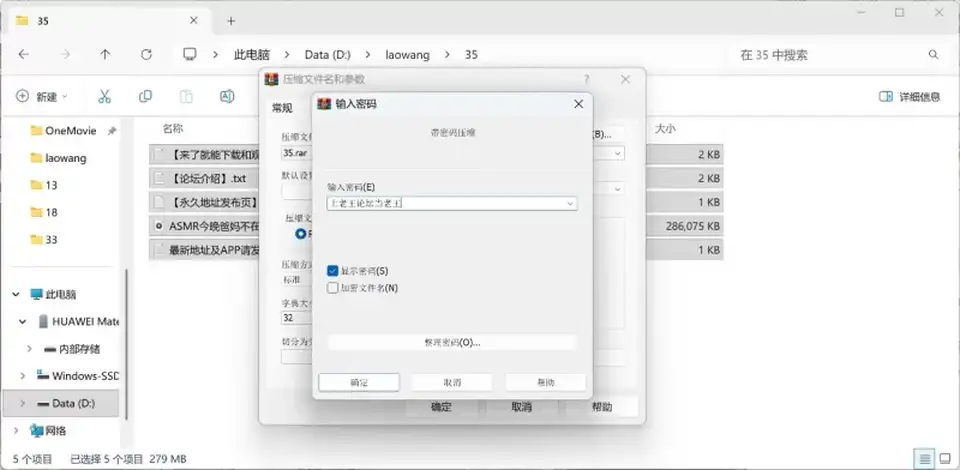
Task: Click 帮助 in the 压缩文件名和参数 dialog
Action: 602,407
